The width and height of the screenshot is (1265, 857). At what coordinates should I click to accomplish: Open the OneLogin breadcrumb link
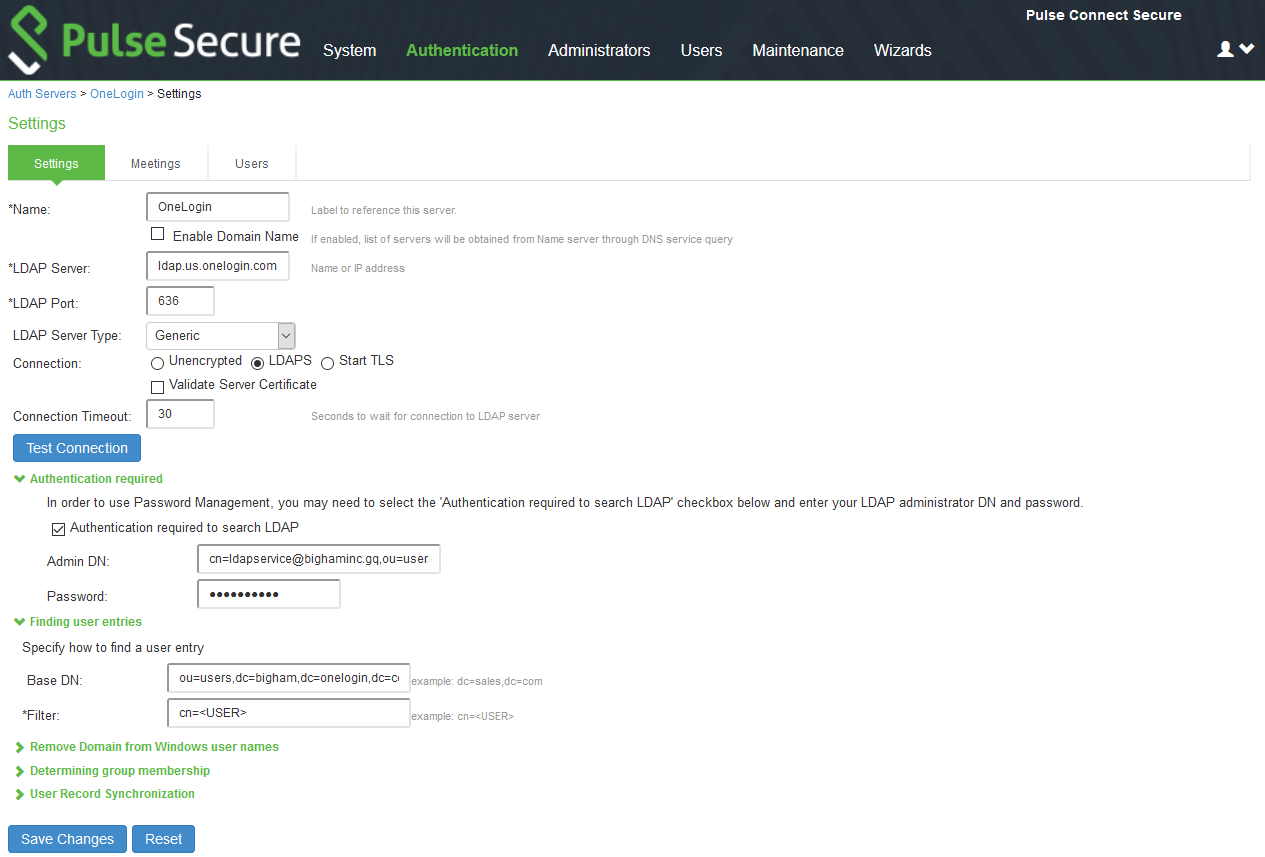(117, 94)
